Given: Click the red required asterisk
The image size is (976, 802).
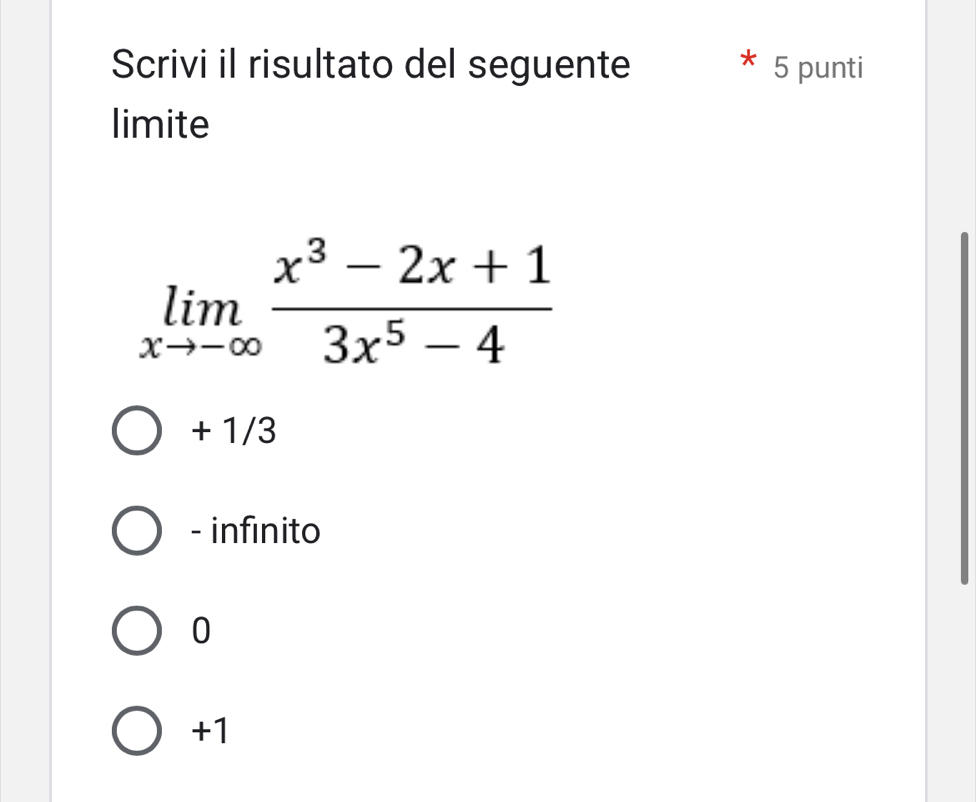Looking at the screenshot, I should [745, 60].
